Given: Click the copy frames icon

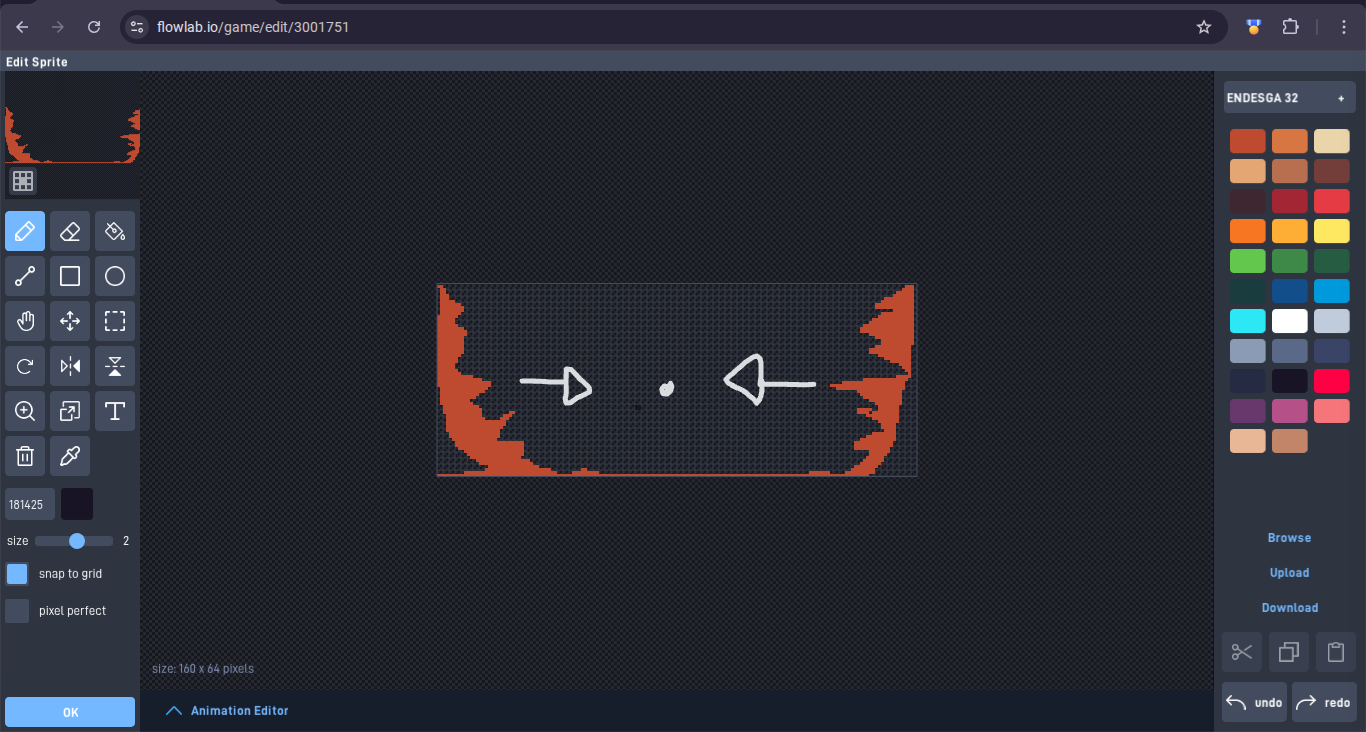Looking at the screenshot, I should [1289, 652].
